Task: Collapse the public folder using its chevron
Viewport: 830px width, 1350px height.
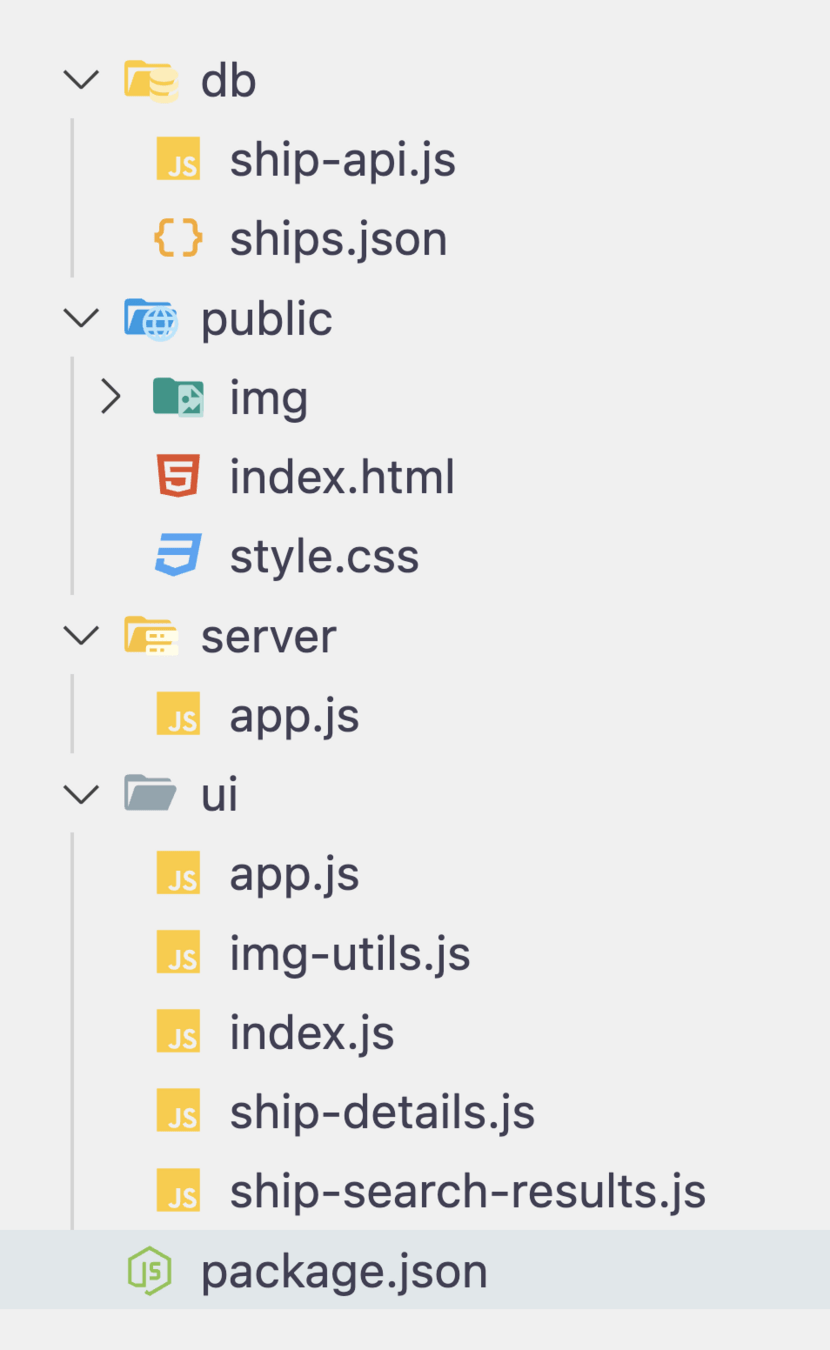Action: pyautogui.click(x=82, y=318)
